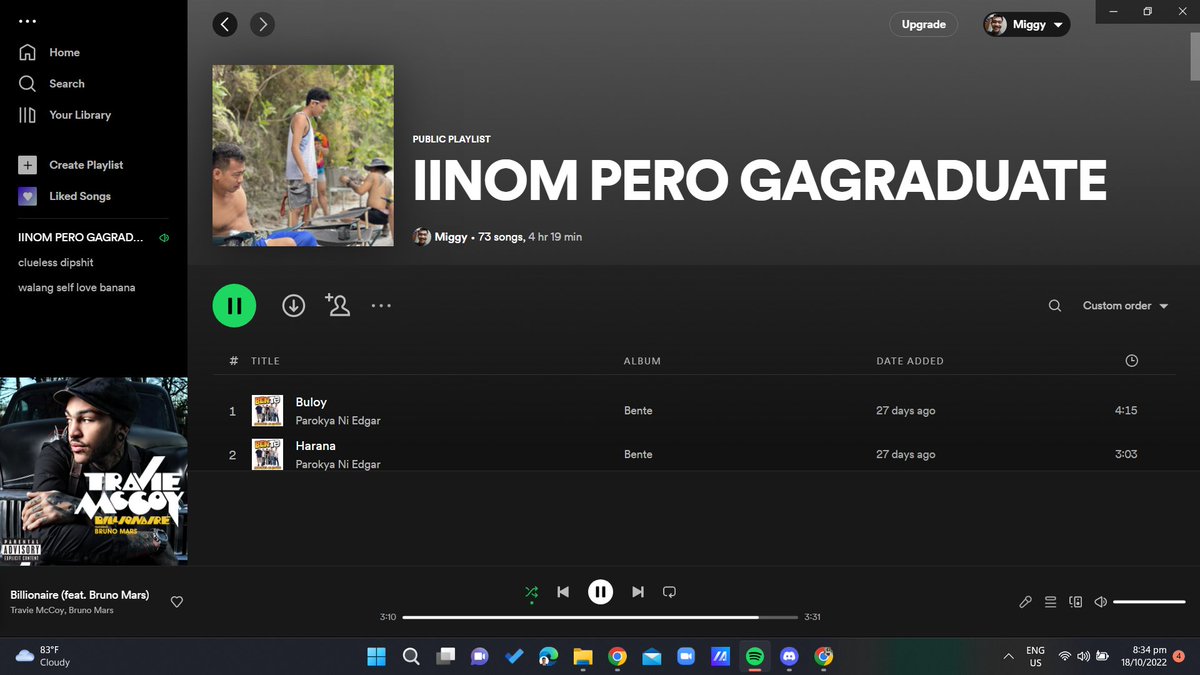This screenshot has height=675, width=1200.
Task: Open Discord from the taskbar
Action: click(789, 657)
